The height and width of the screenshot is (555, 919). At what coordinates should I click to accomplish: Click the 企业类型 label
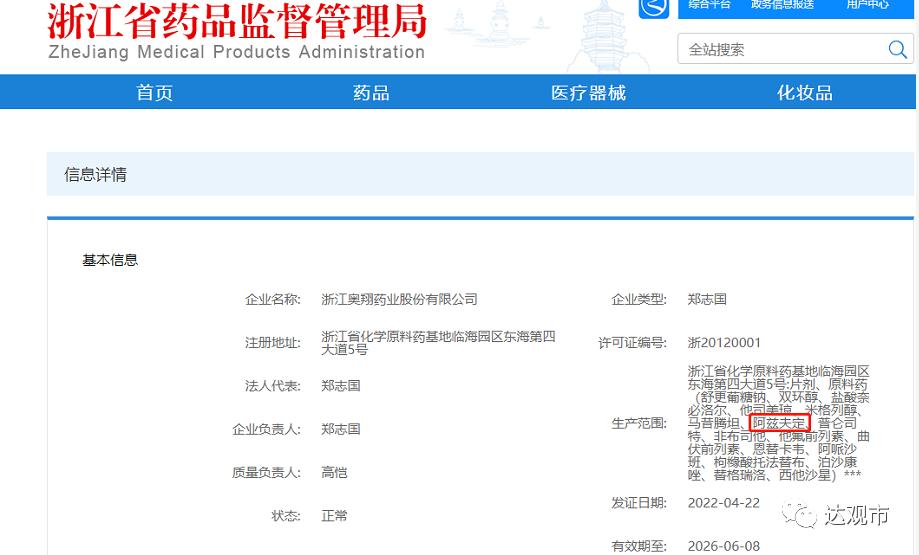639,299
